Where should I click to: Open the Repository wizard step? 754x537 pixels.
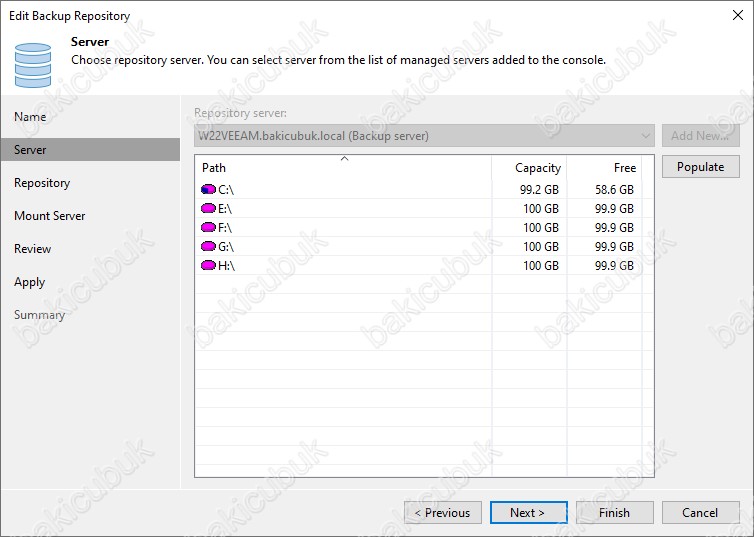click(x=42, y=183)
